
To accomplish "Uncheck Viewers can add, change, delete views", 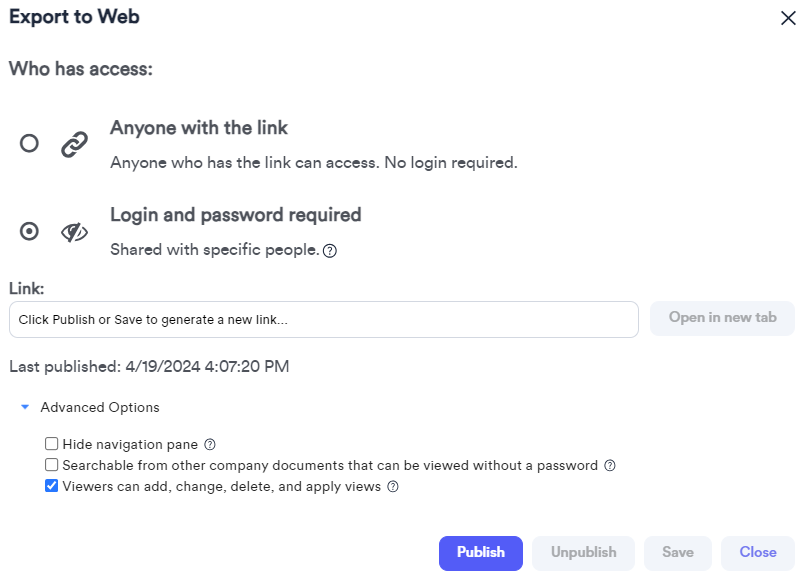I will point(52,487).
